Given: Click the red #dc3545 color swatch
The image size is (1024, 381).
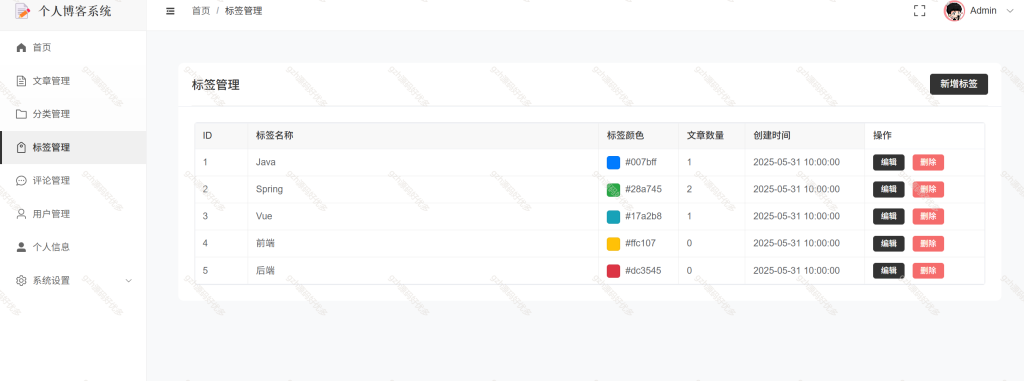Looking at the screenshot, I should [613, 271].
